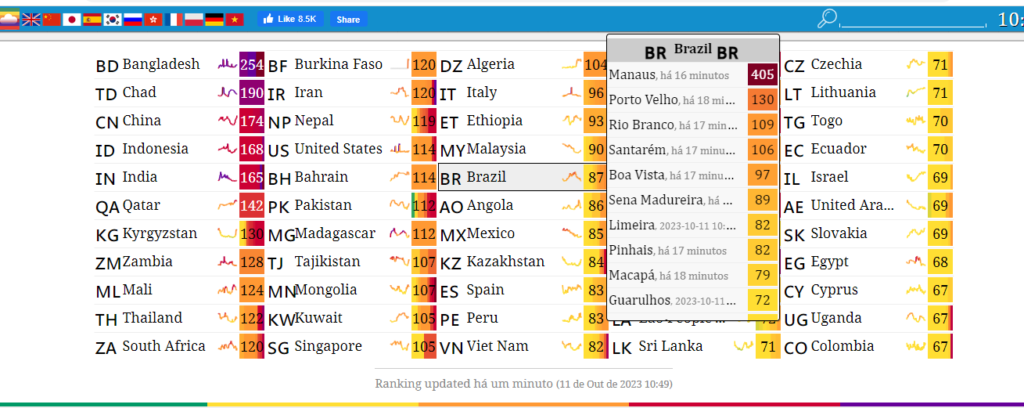The image size is (1024, 408).
Task: Select the Russia flag icon
Action: tap(133, 19)
